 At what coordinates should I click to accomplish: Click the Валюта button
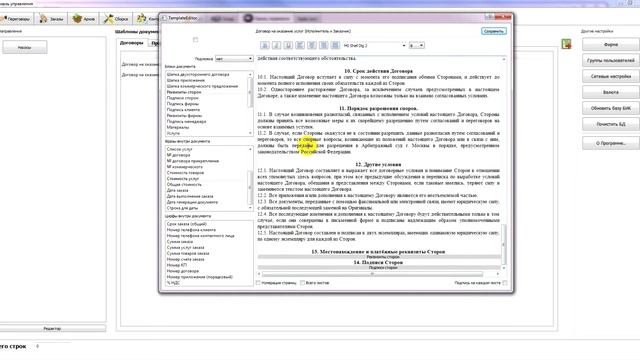click(611, 92)
